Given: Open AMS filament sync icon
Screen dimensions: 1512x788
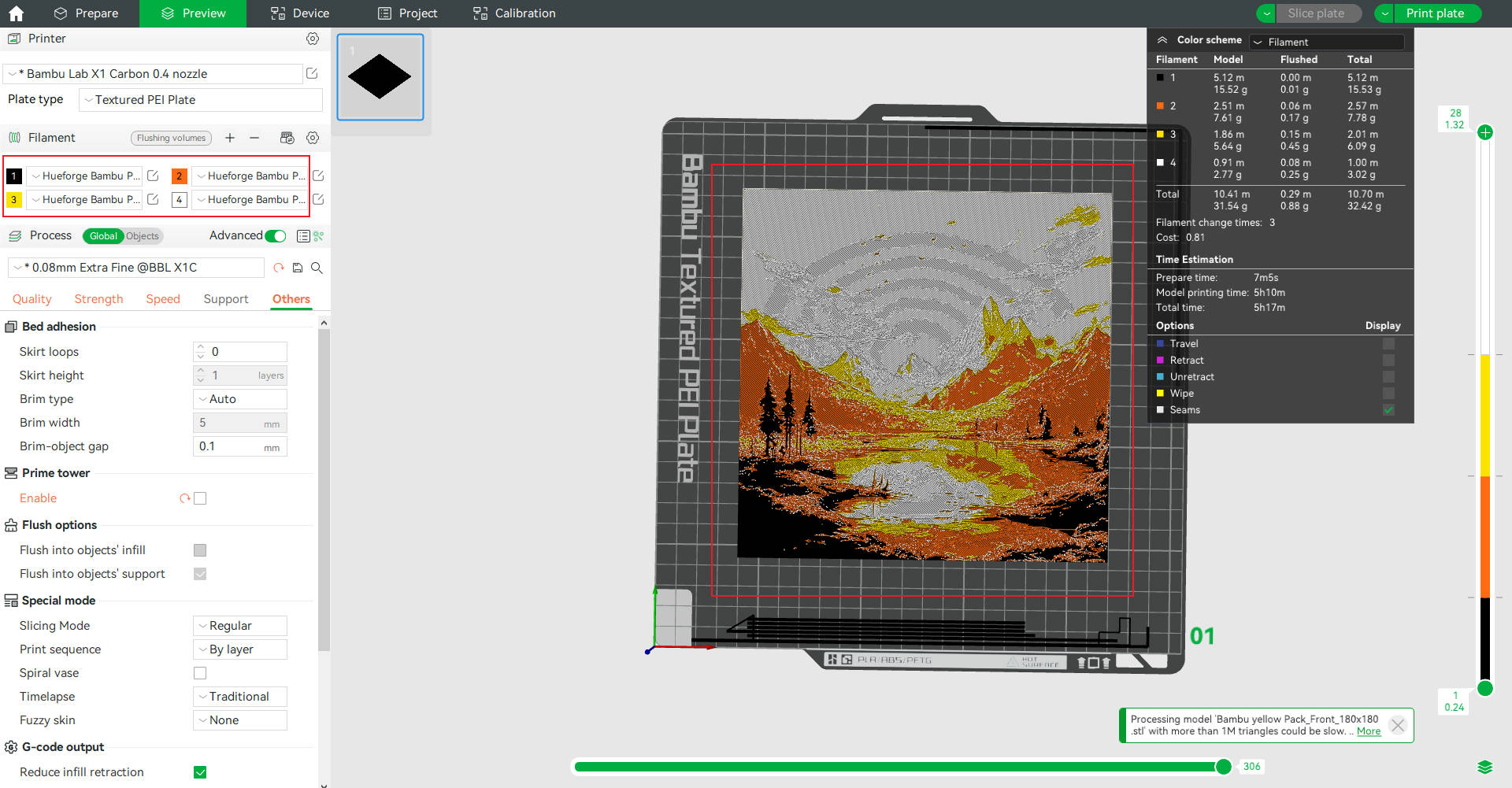Looking at the screenshot, I should 287,138.
